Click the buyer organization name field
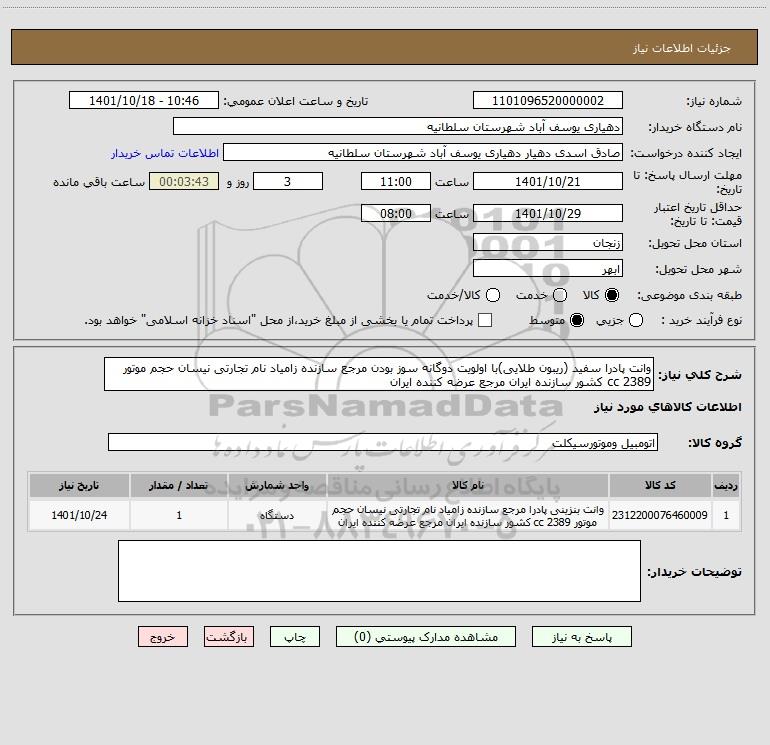770x745 pixels. pyautogui.click(x=398, y=127)
